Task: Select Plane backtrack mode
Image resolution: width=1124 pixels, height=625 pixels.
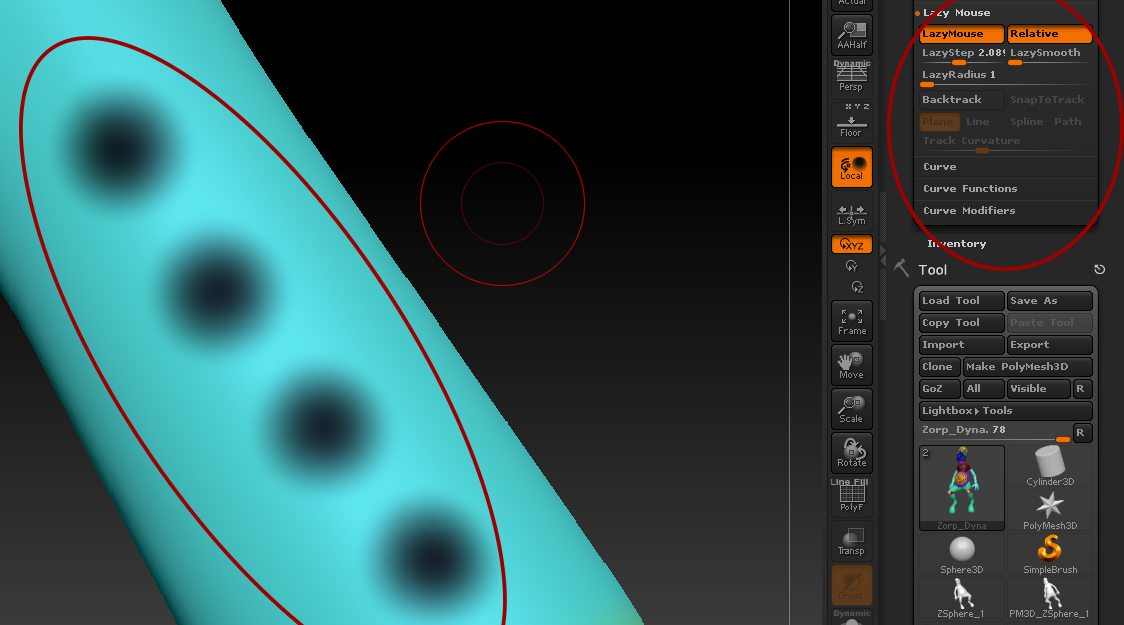Action: (x=939, y=122)
